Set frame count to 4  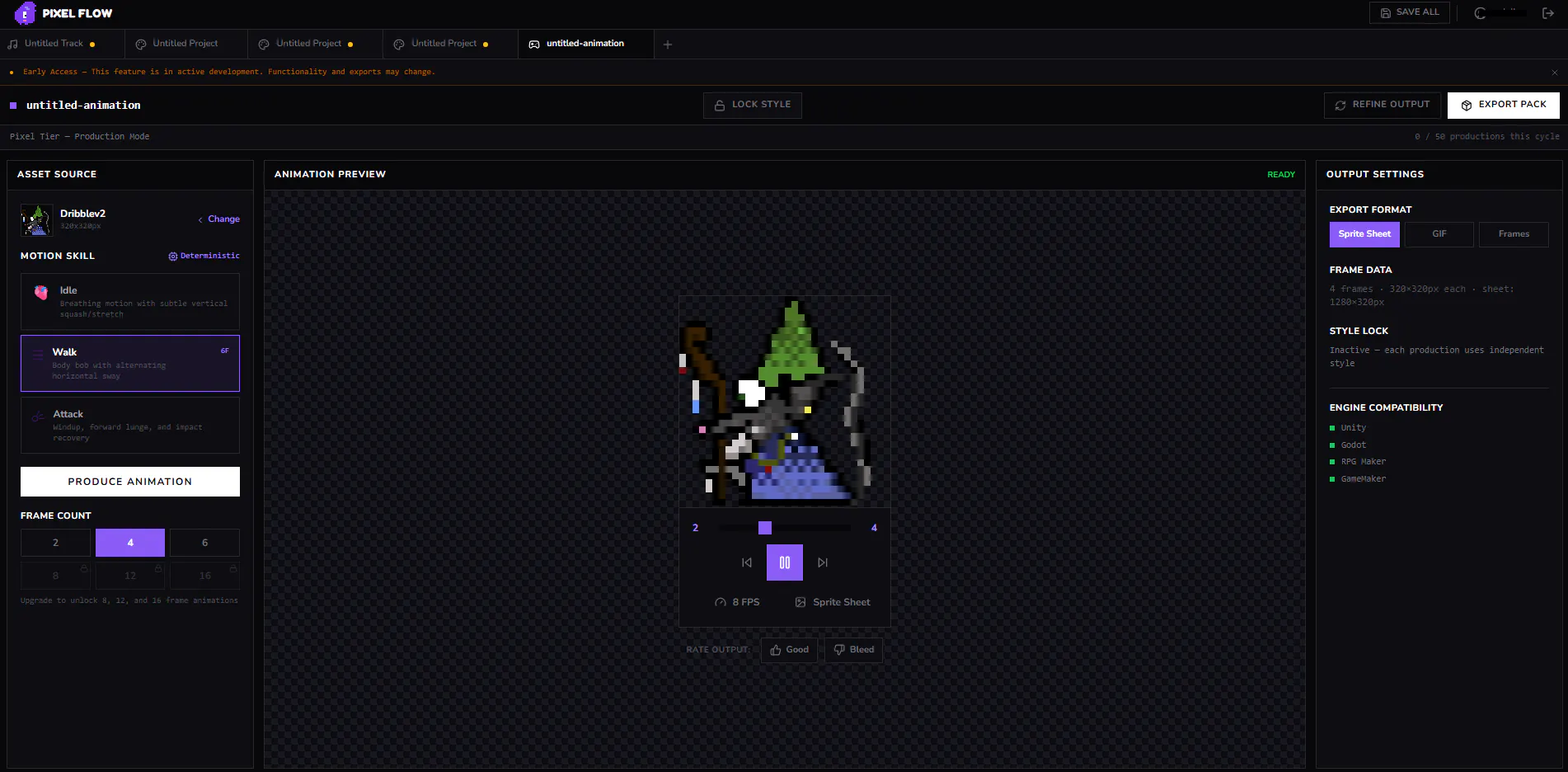point(130,543)
